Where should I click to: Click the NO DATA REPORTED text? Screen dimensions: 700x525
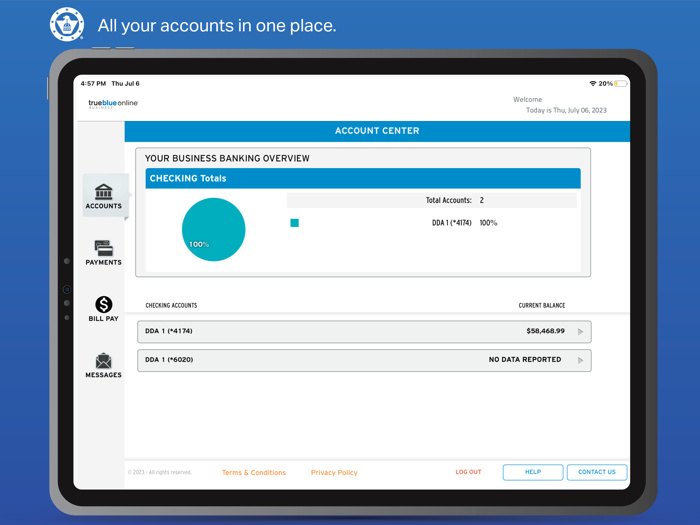tap(525, 359)
